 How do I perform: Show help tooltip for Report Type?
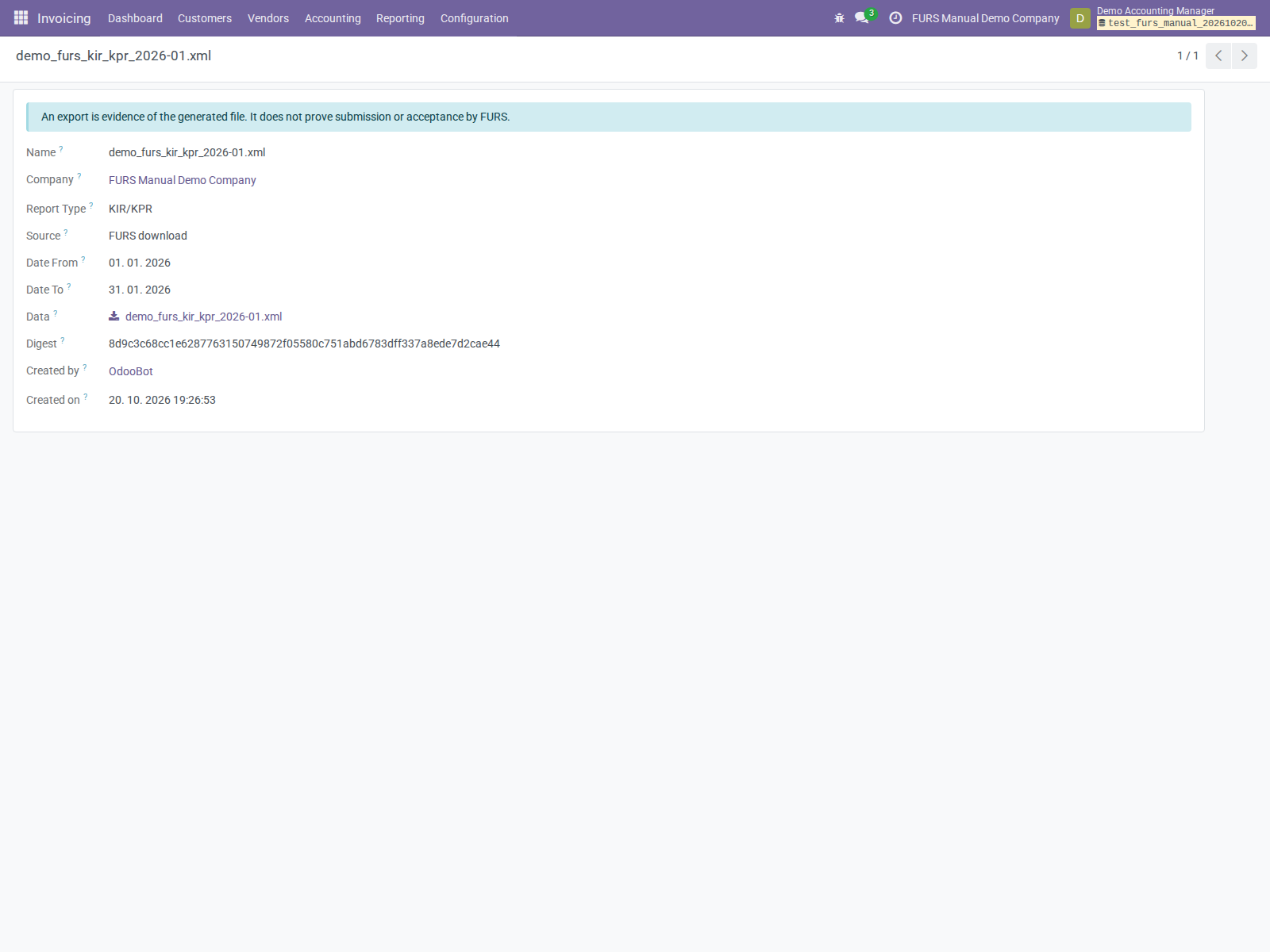click(91, 205)
